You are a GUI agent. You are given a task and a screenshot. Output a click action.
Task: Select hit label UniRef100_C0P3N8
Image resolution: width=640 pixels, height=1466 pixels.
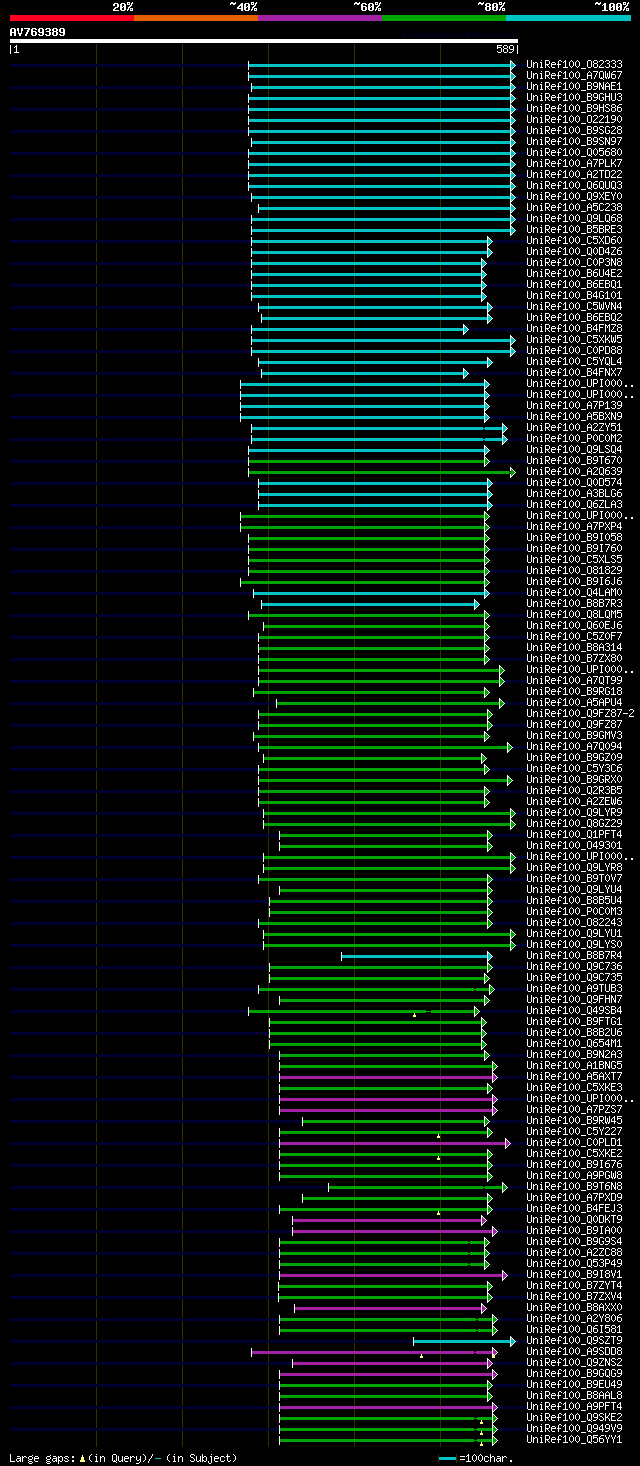(x=574, y=263)
